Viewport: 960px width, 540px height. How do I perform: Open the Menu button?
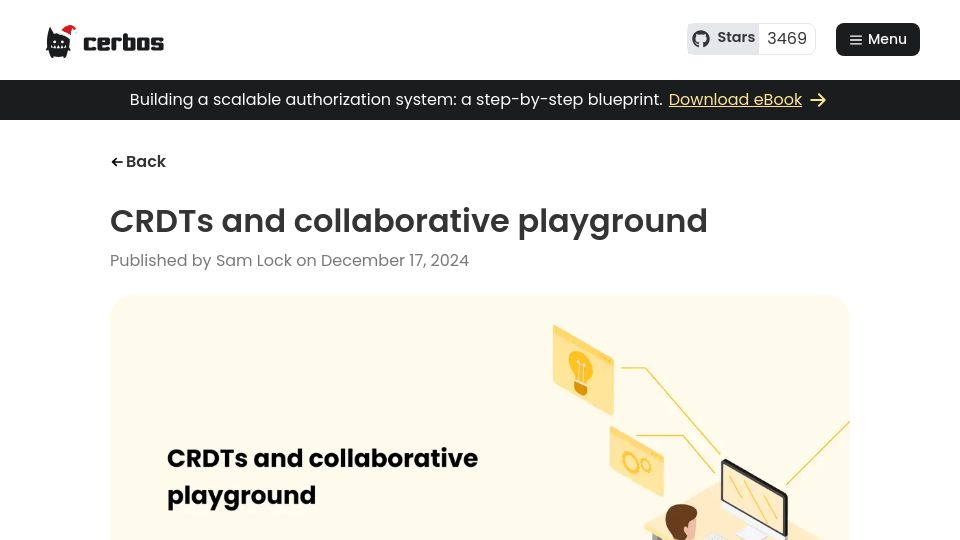coord(877,39)
